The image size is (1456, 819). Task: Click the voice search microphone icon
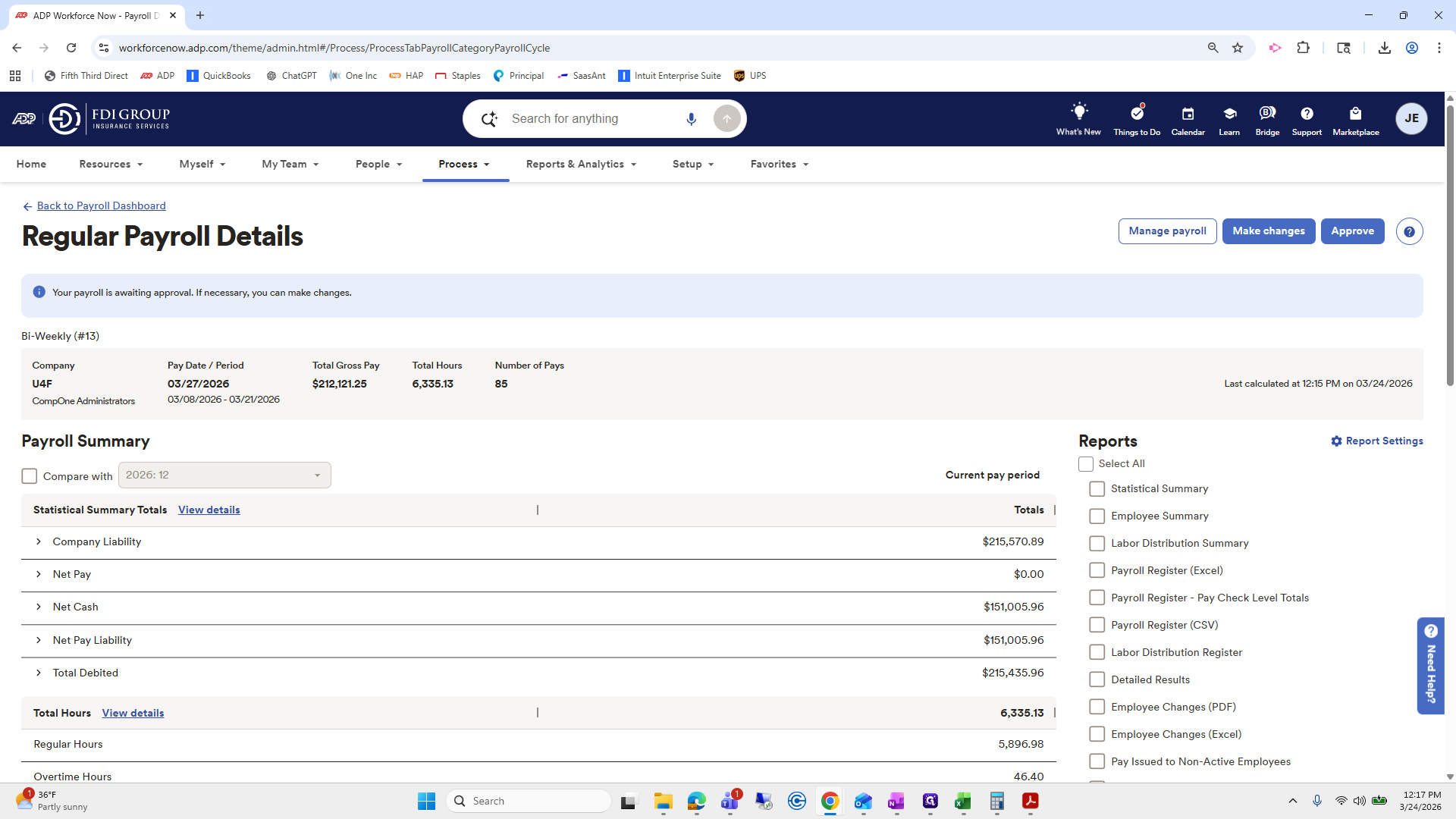(x=691, y=119)
